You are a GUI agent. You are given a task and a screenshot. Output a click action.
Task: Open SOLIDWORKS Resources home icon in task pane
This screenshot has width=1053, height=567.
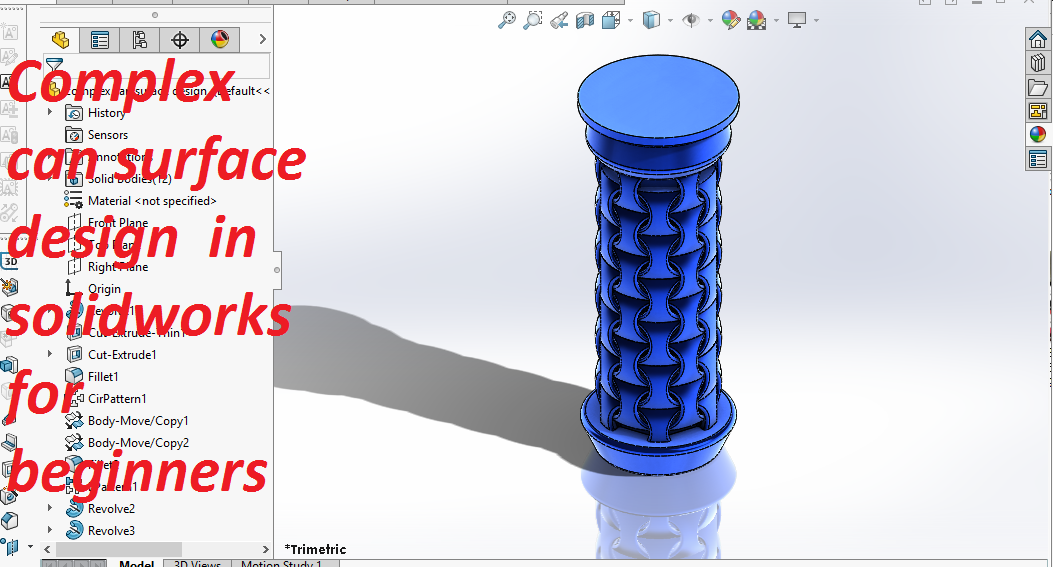[x=1038, y=39]
